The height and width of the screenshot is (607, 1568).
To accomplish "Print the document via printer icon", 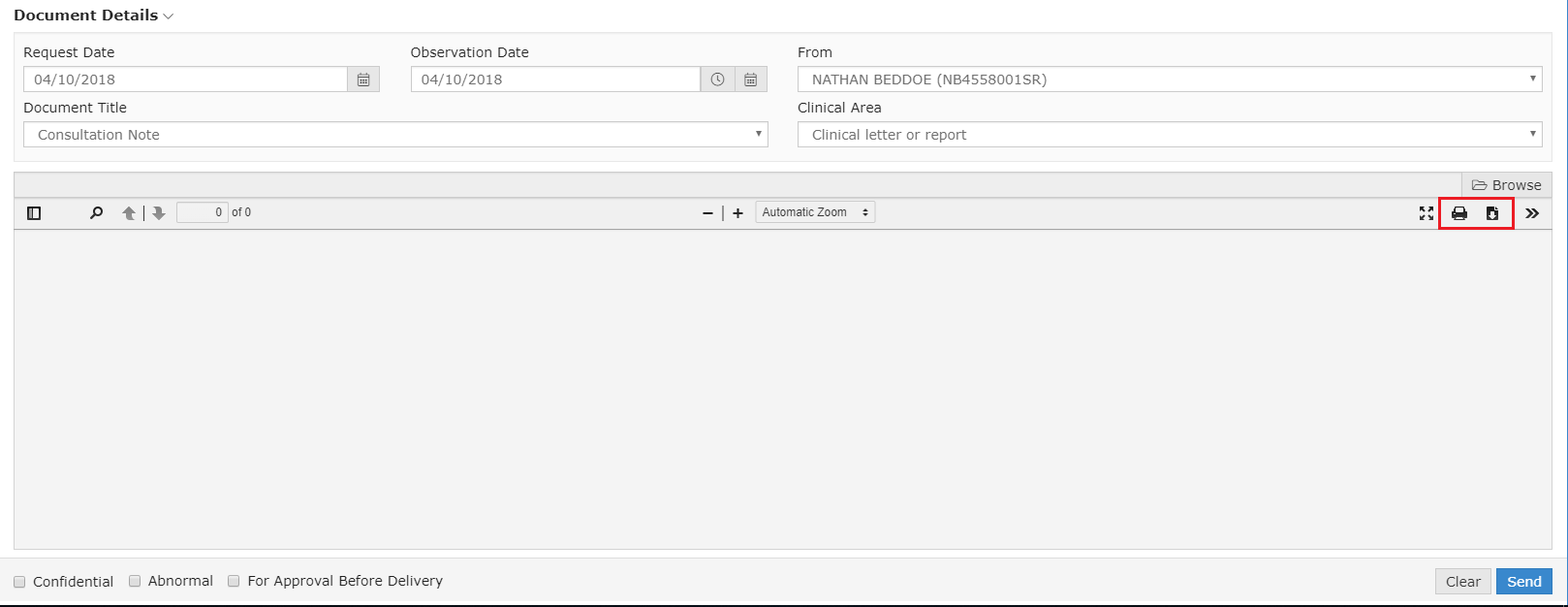I will 1459,213.
